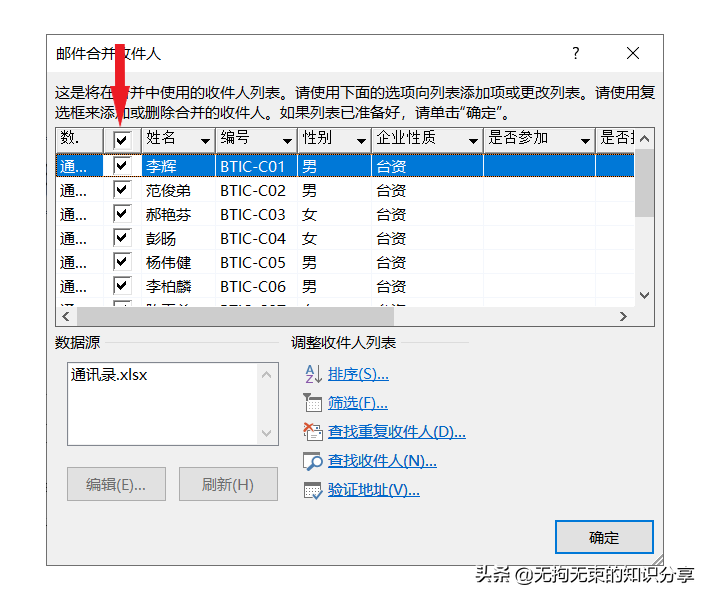Click the 数. column header
Screen dimensions: 710x599
[x=80, y=140]
